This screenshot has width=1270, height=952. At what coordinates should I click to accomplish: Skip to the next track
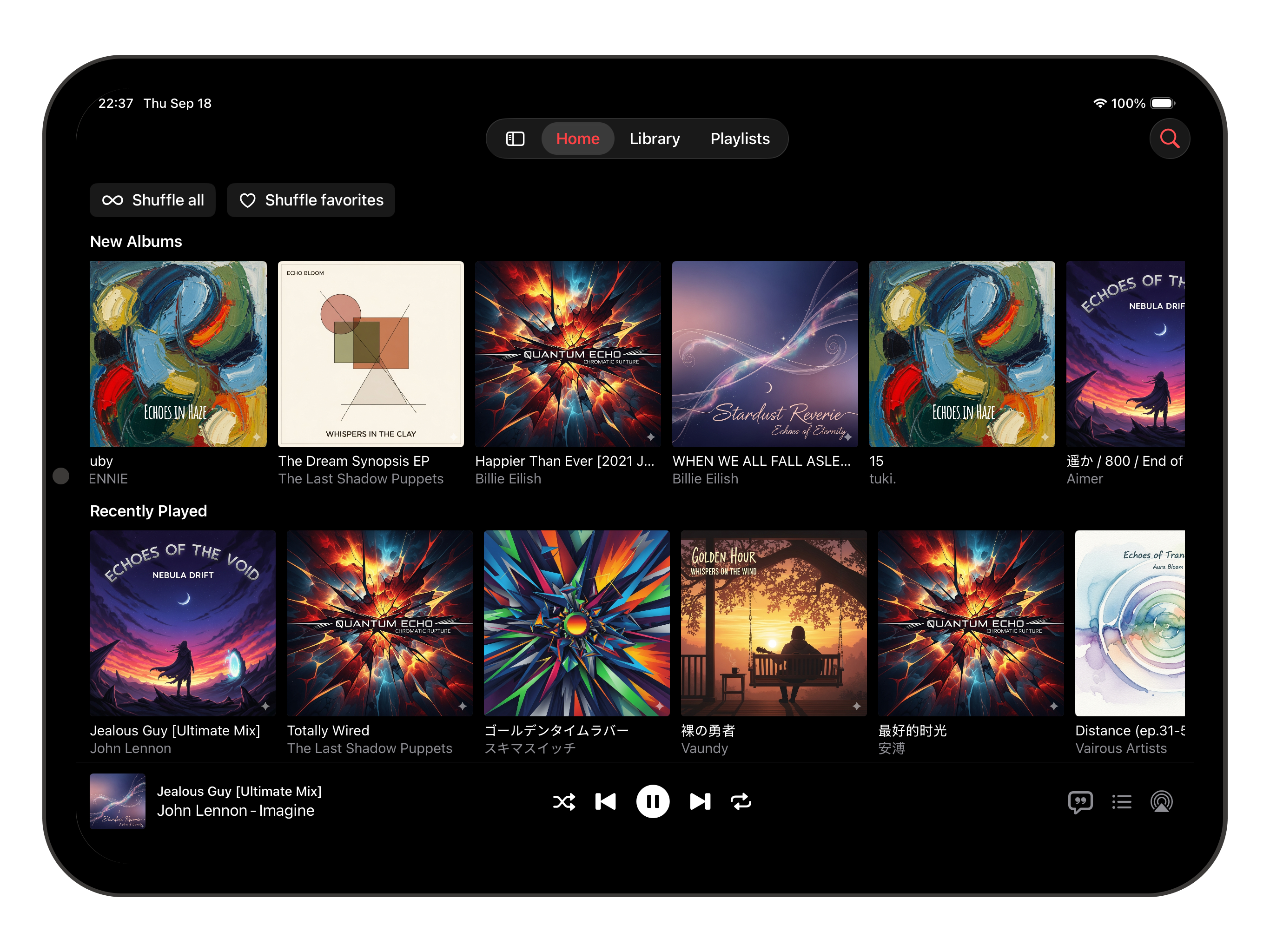[x=700, y=801]
